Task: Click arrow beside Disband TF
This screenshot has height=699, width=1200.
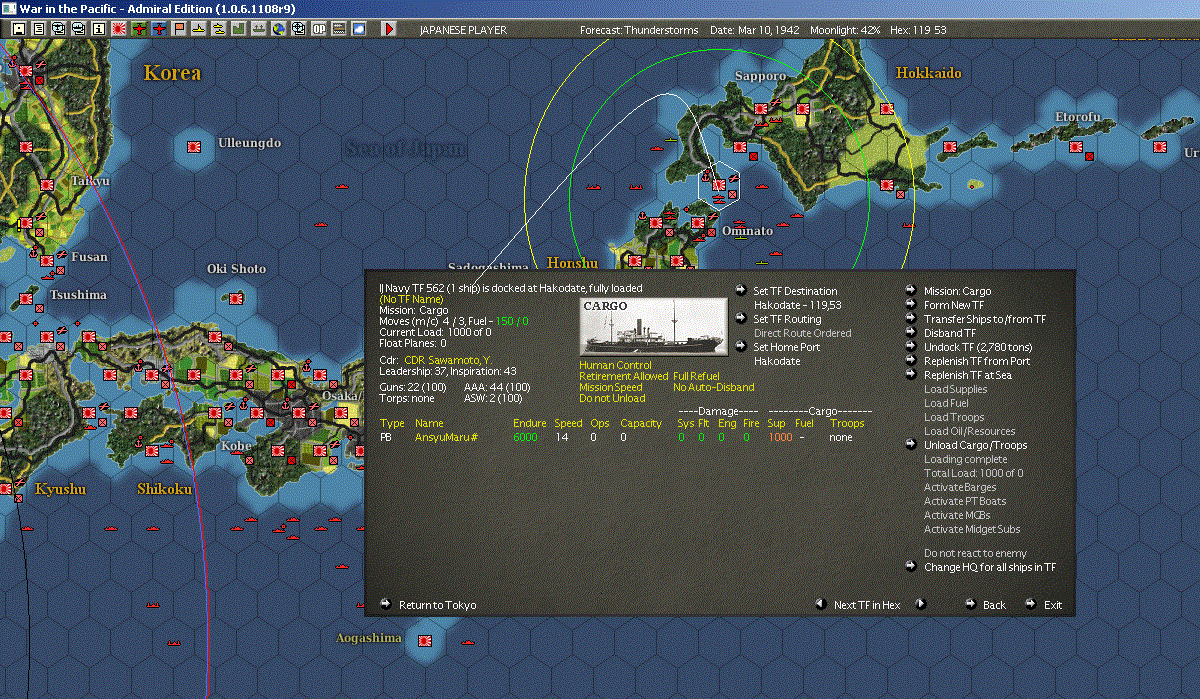Action: coord(911,333)
